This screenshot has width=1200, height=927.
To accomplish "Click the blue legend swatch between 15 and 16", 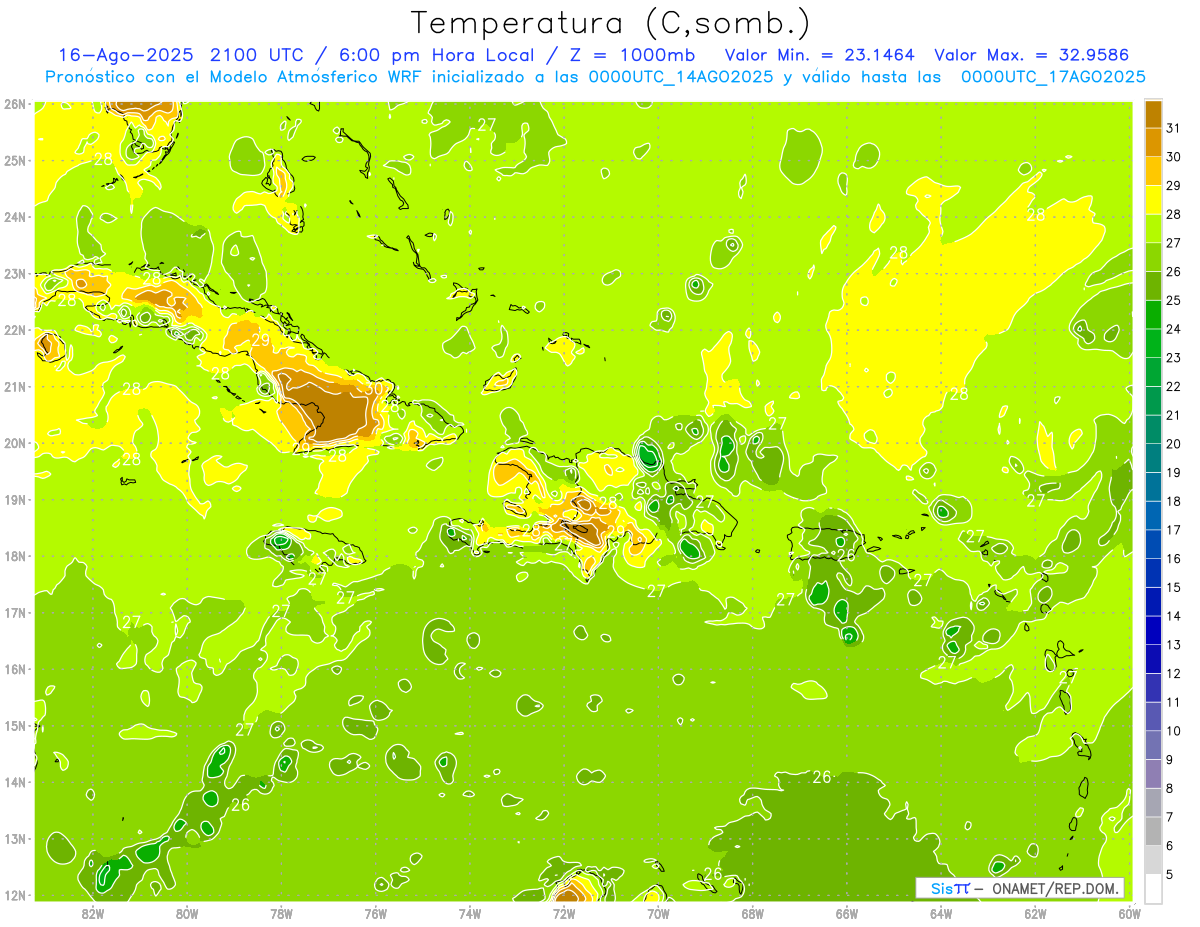I will click(1153, 572).
